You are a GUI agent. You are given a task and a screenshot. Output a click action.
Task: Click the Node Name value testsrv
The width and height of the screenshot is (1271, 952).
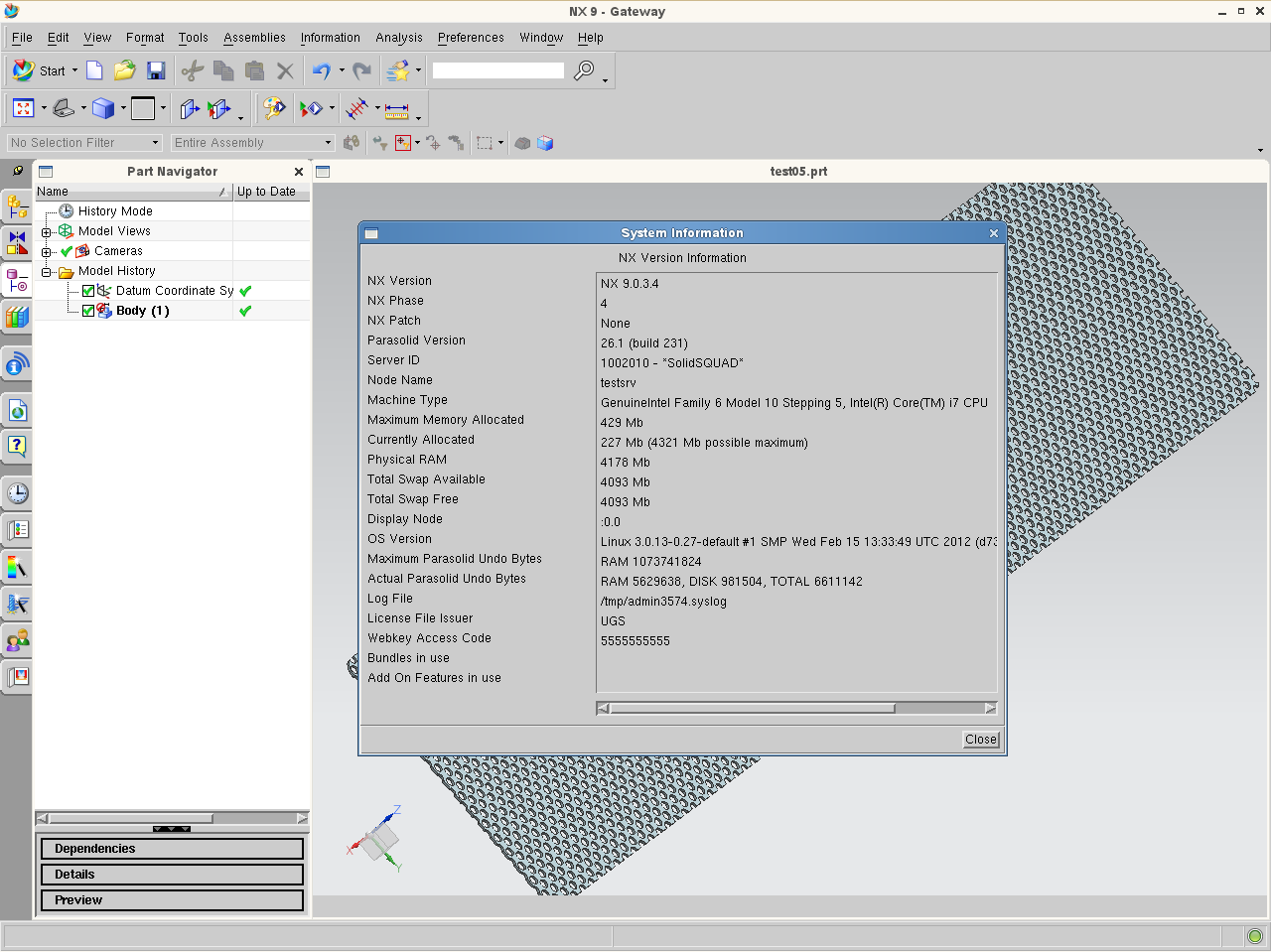(619, 383)
